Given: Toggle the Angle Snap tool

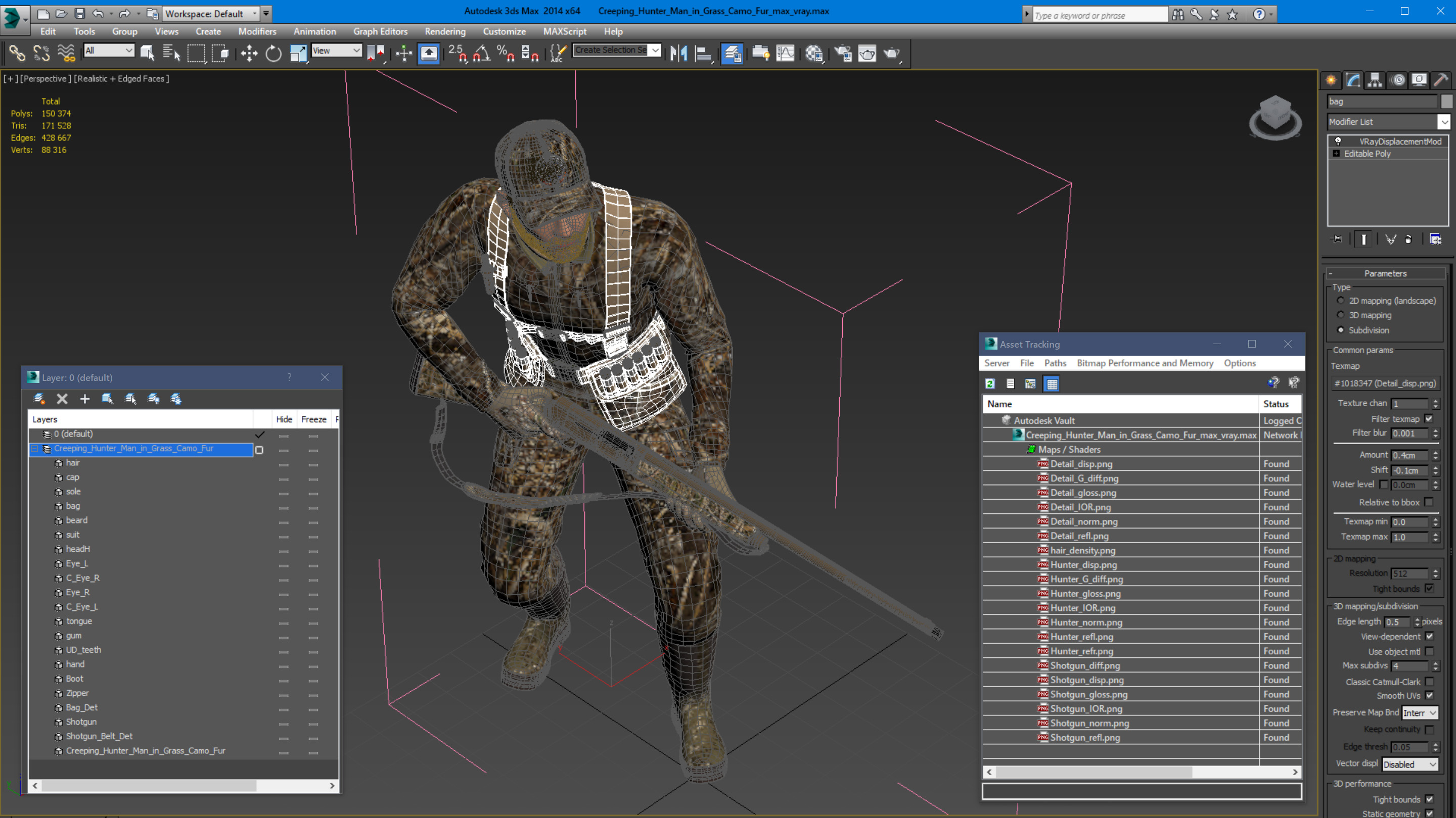Looking at the screenshot, I should [x=482, y=54].
